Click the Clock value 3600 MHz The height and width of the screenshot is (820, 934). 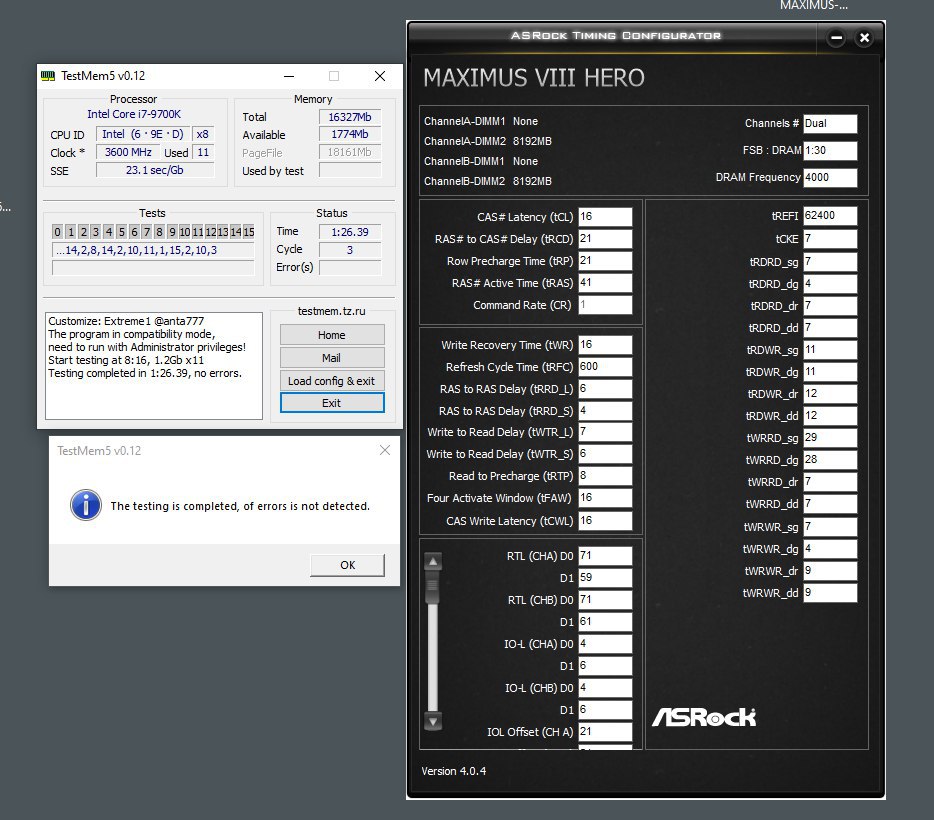(128, 152)
